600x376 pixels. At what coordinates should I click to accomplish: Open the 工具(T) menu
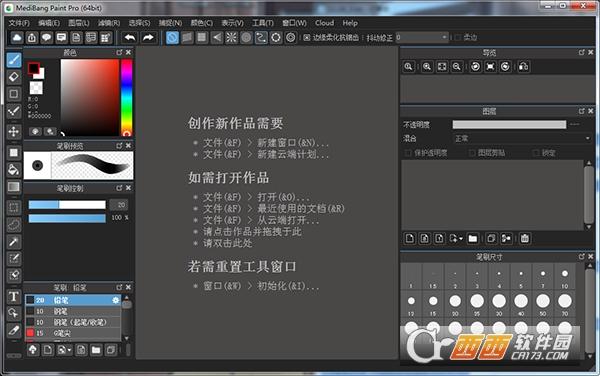click(263, 23)
